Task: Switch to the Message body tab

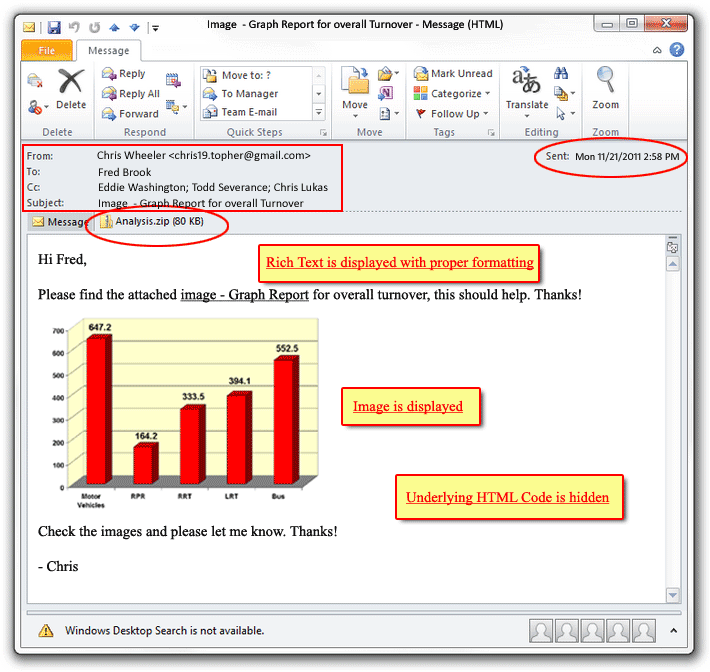Action: click(58, 222)
